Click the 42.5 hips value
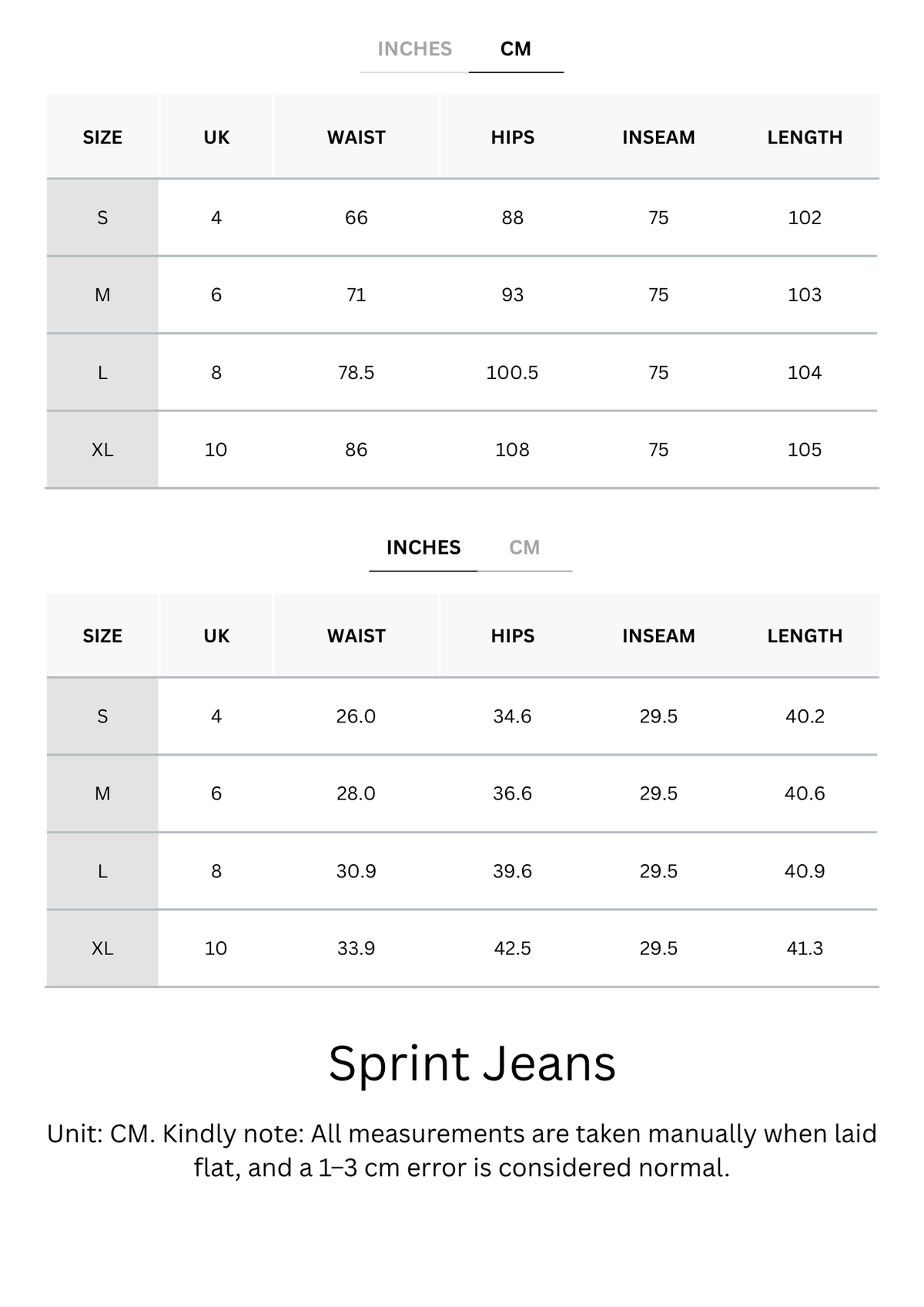 512,948
